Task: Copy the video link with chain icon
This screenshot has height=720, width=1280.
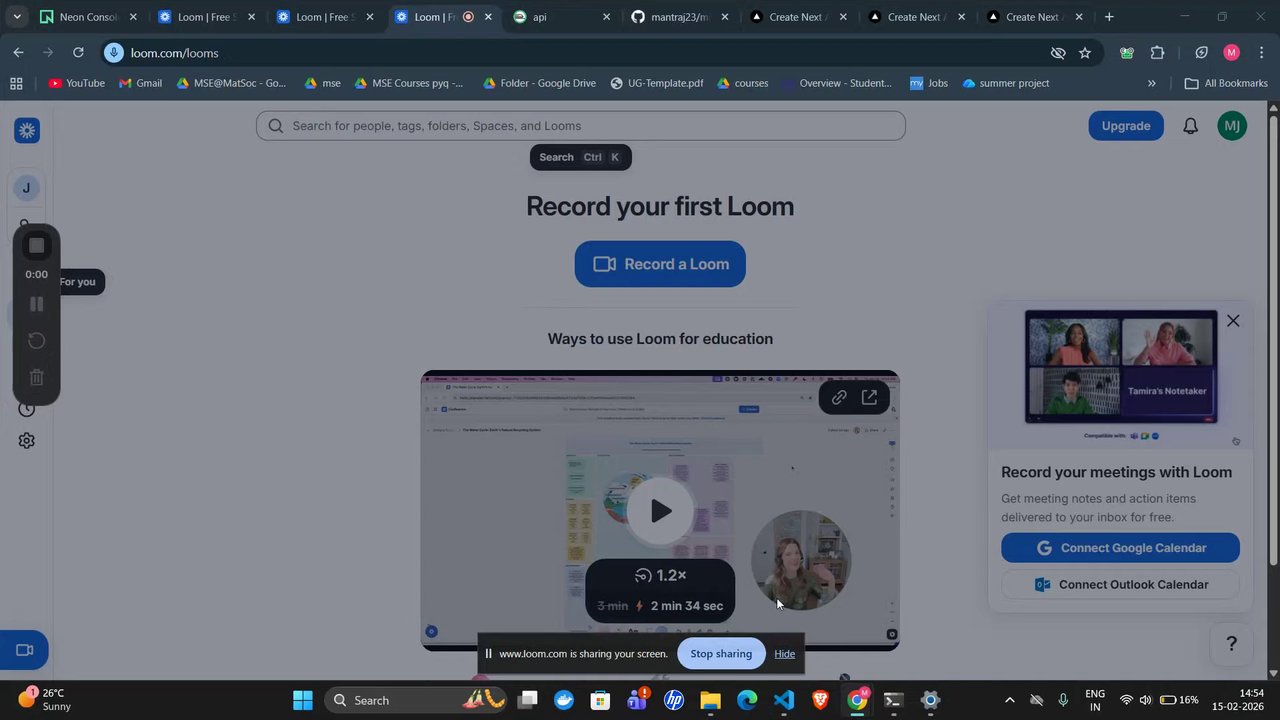Action: tap(839, 397)
